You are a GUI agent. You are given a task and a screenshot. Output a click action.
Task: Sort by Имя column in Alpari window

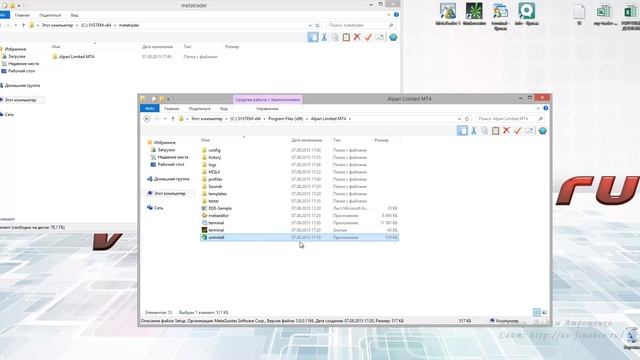pyautogui.click(x=205, y=140)
